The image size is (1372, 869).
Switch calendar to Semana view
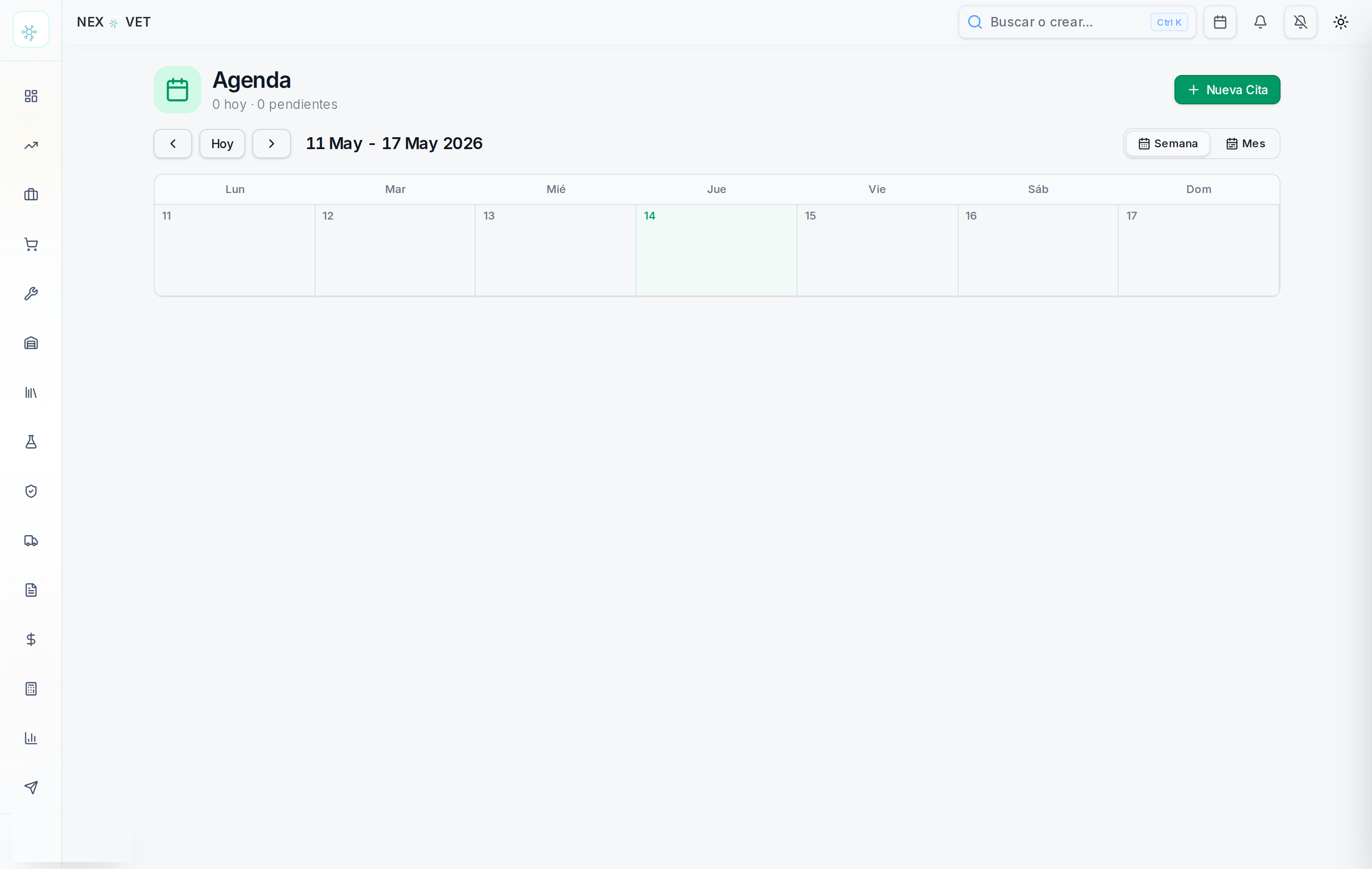[1168, 144]
